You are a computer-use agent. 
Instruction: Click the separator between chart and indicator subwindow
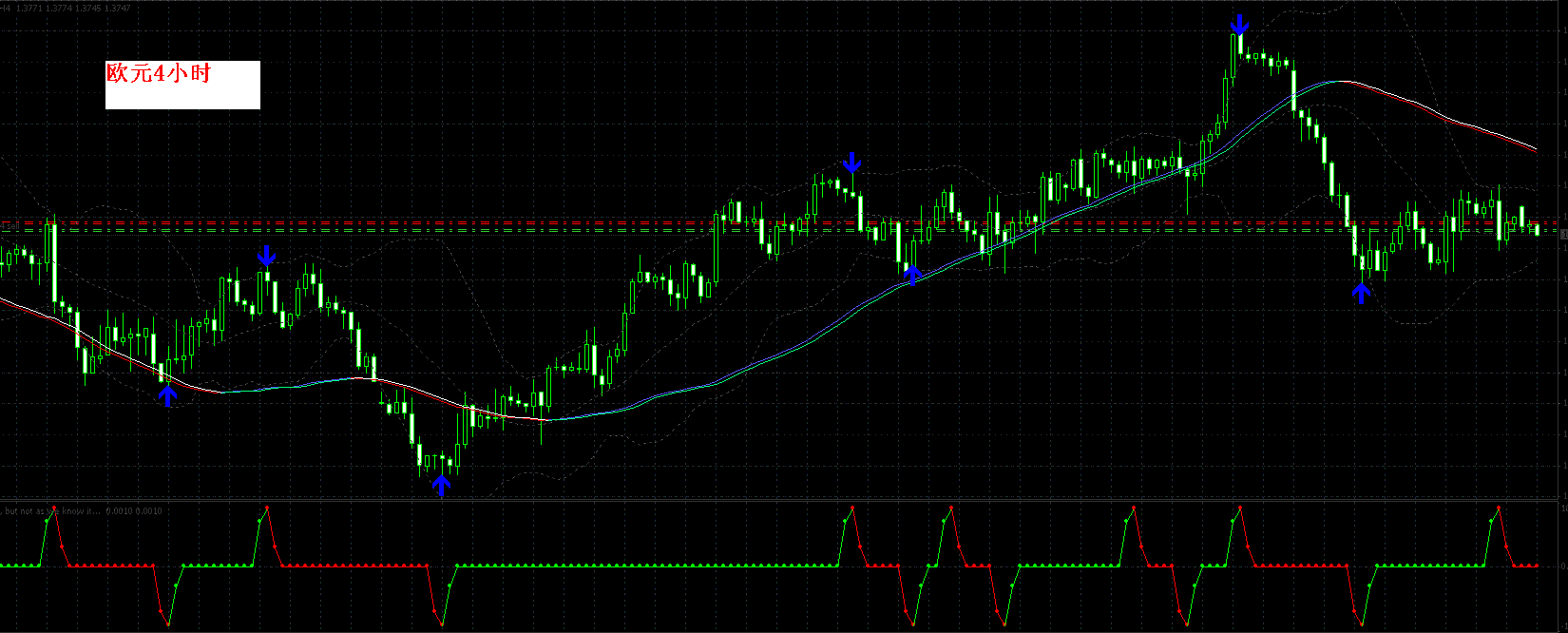click(x=784, y=500)
